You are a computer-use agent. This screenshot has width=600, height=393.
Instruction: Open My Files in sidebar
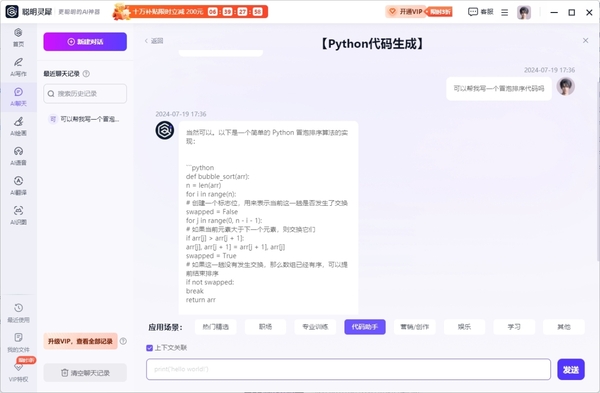coord(18,342)
